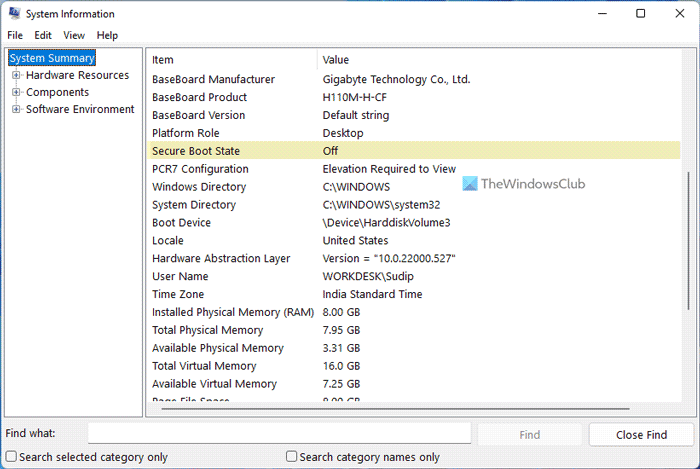Expand the Components tree node

coord(17,92)
